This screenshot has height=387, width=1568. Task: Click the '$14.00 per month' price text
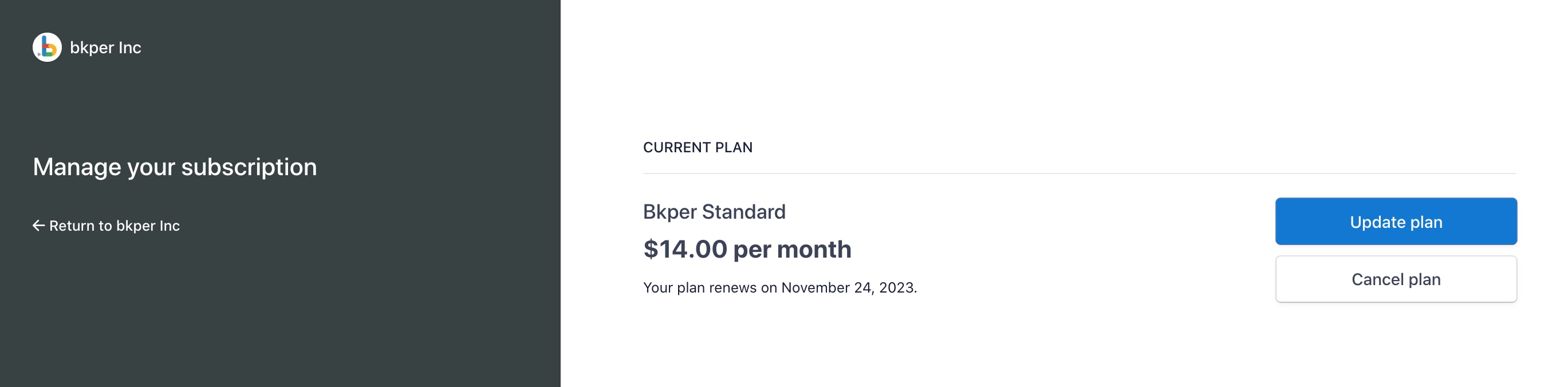[x=747, y=249]
